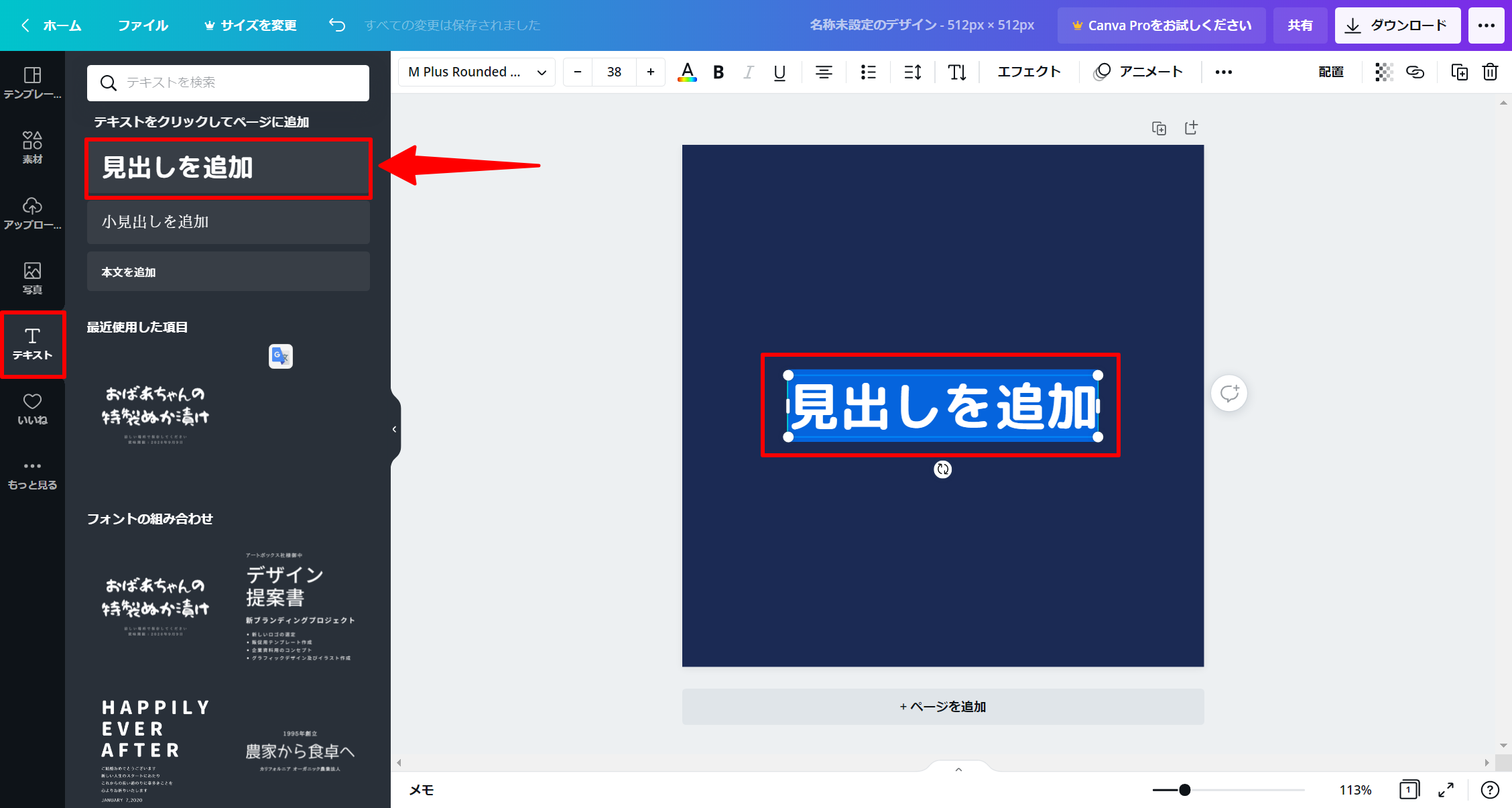The height and width of the screenshot is (808, 1512).
Task: Click the 共有 share button
Action: click(x=1300, y=25)
